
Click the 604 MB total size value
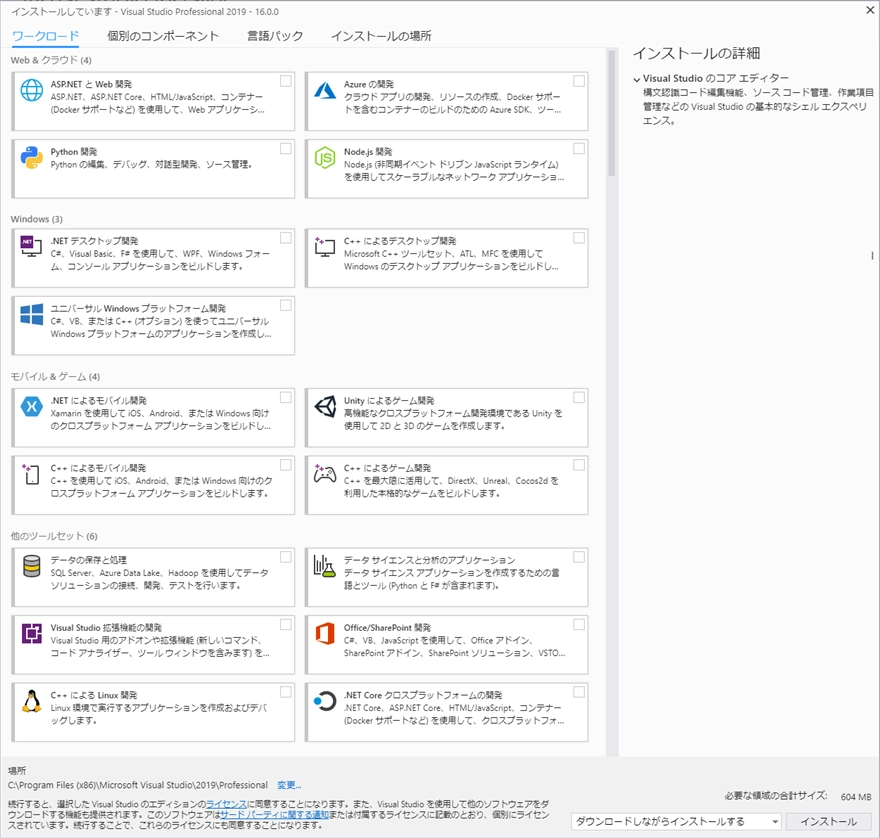856,797
